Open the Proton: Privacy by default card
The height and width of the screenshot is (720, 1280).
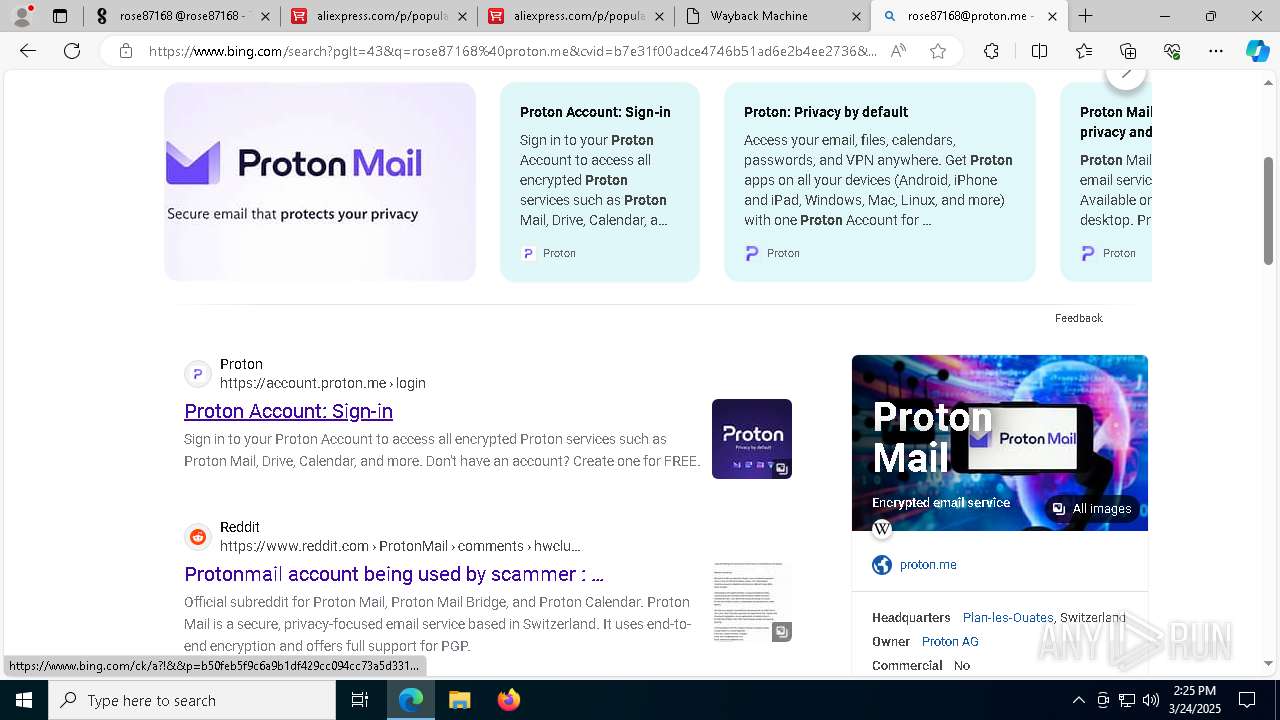click(880, 181)
